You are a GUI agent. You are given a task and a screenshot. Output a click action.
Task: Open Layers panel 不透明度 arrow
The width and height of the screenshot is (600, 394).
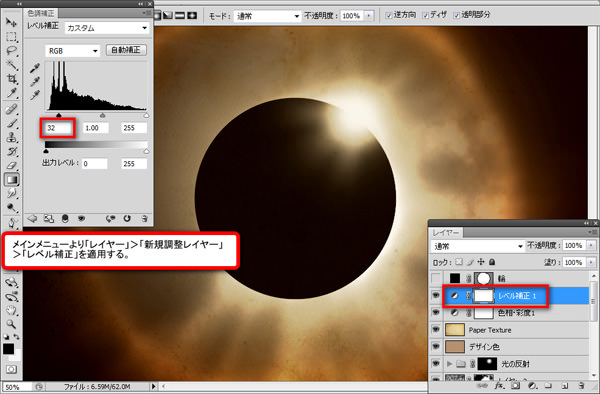pyautogui.click(x=592, y=245)
